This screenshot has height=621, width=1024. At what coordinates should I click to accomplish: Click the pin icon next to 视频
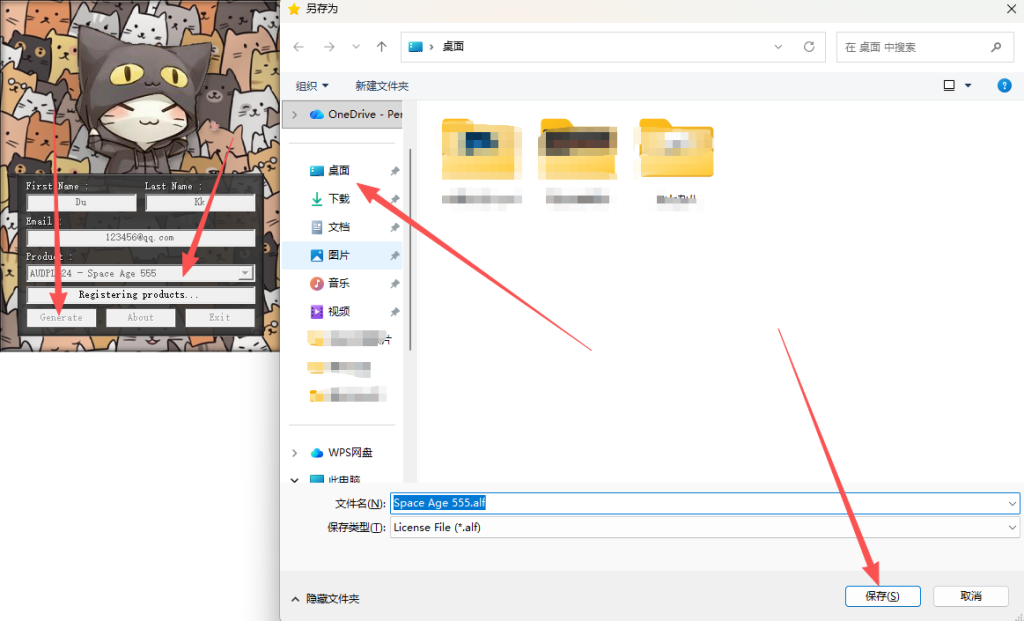(394, 311)
